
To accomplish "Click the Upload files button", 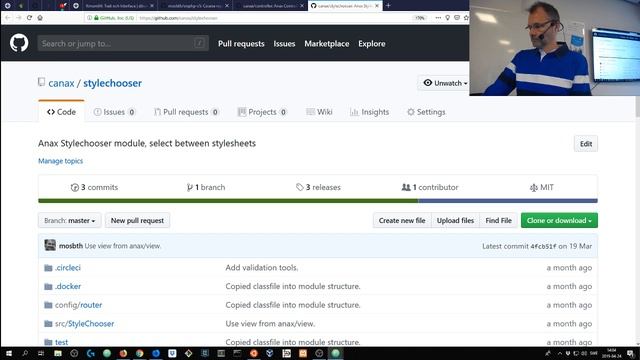I will pyautogui.click(x=455, y=220).
